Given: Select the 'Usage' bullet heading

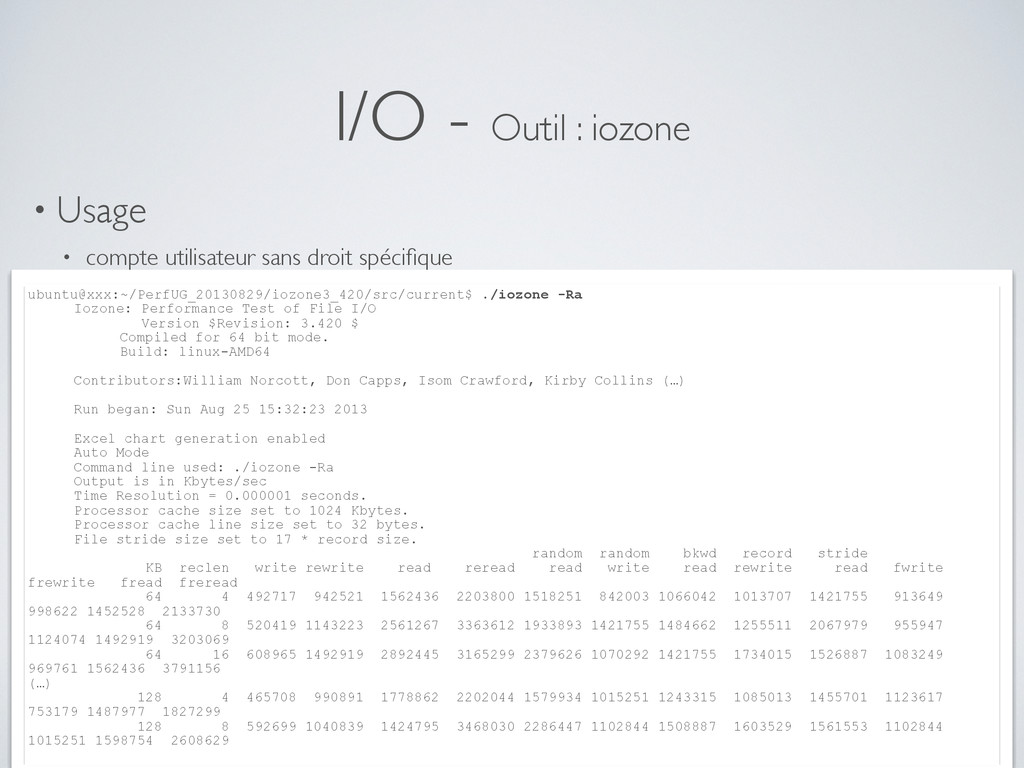Looking at the screenshot, I should [x=101, y=211].
